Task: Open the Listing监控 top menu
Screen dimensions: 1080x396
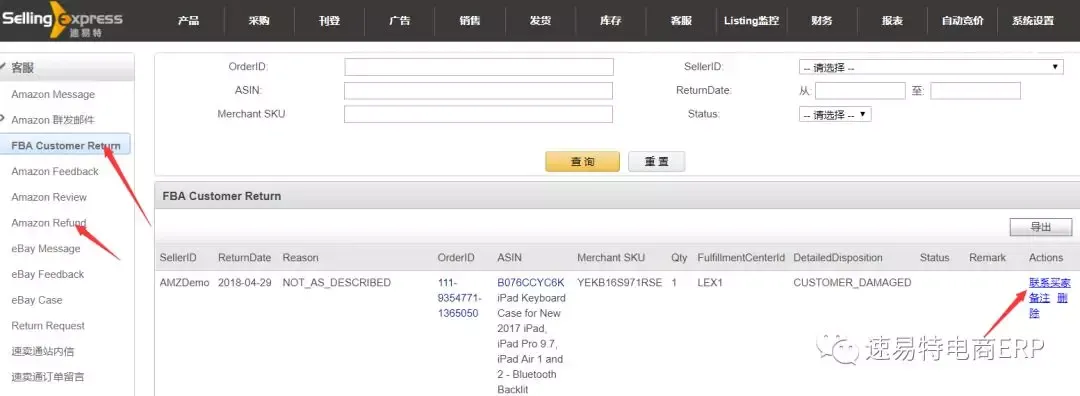Action: point(751,21)
